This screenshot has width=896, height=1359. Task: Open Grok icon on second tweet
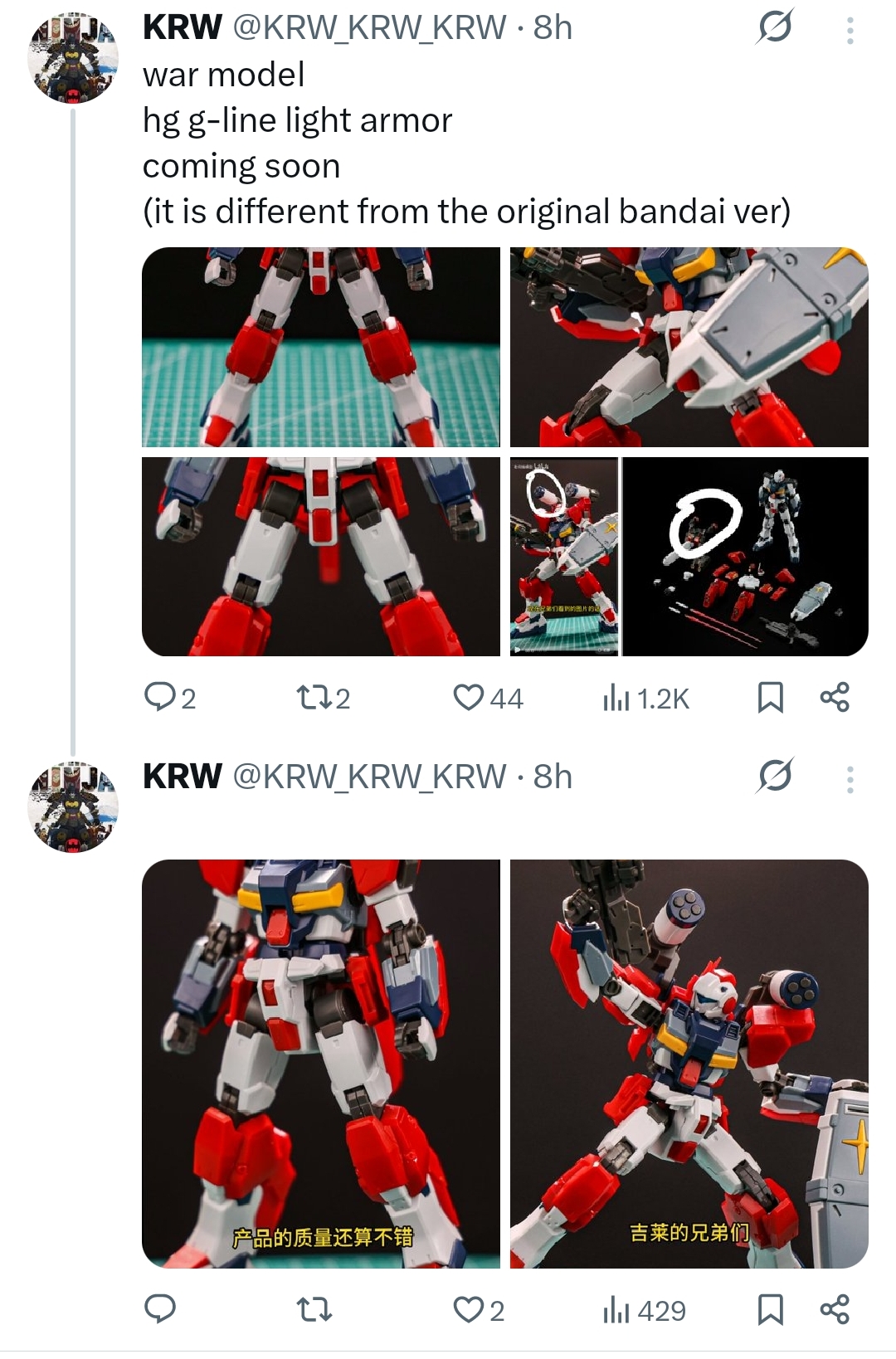point(775,776)
